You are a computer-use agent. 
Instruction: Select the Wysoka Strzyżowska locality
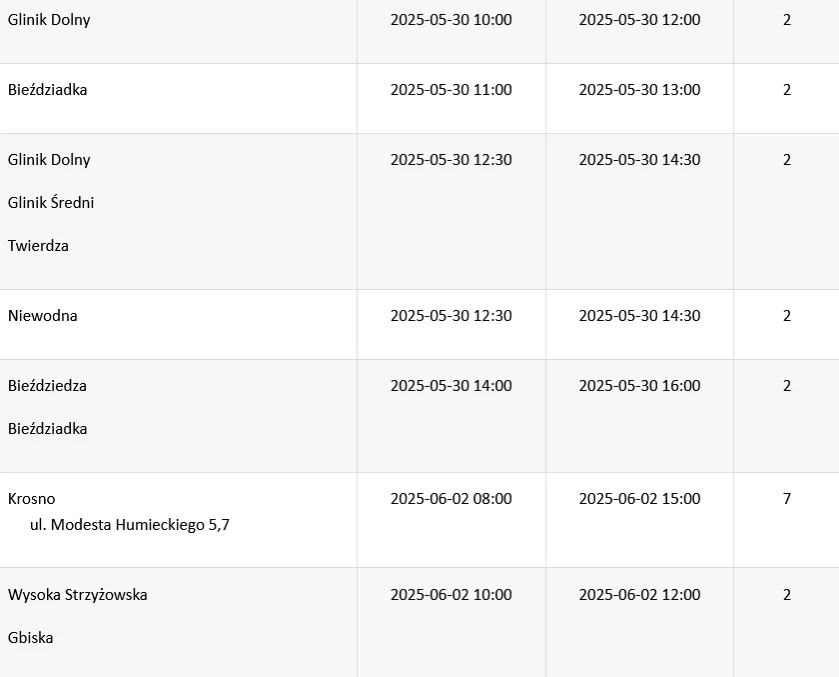[78, 595]
